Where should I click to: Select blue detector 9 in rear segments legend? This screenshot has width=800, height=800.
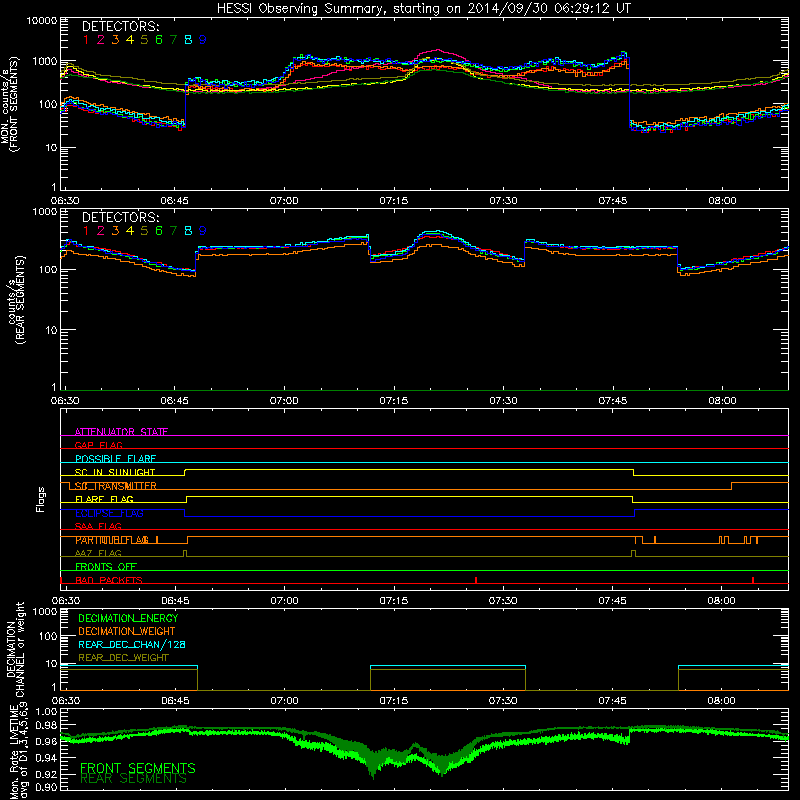203,231
